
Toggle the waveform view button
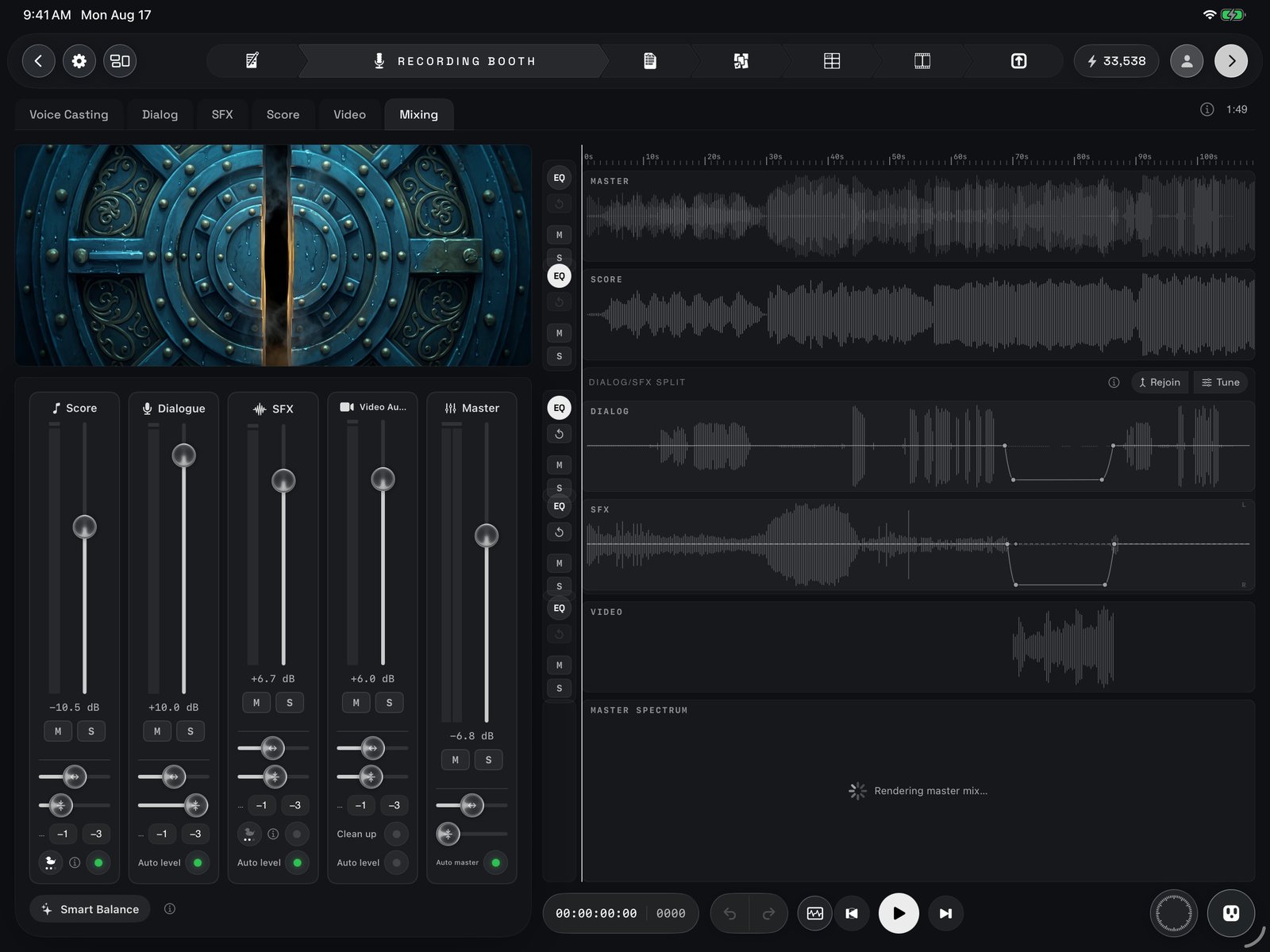(815, 913)
